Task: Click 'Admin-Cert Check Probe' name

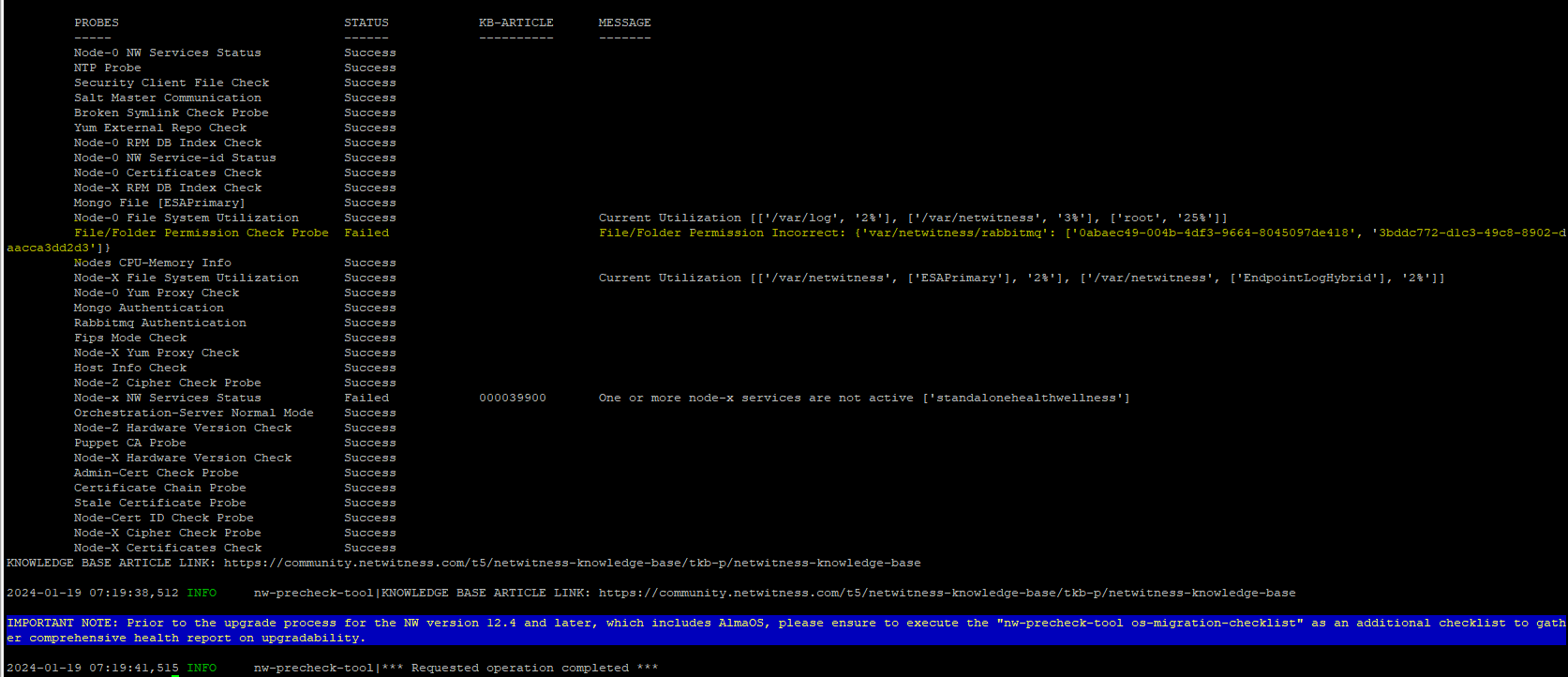Action: [157, 473]
